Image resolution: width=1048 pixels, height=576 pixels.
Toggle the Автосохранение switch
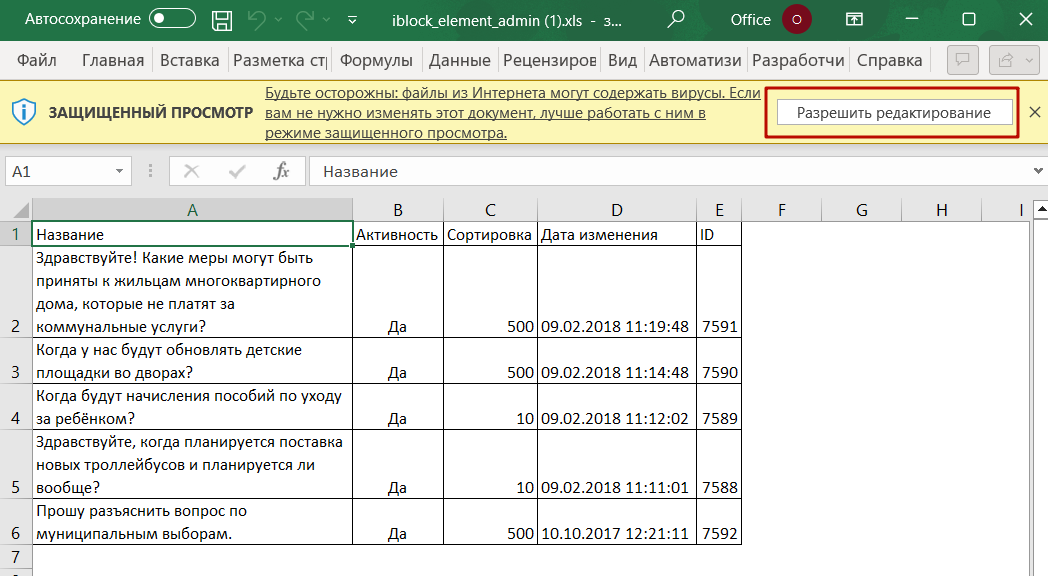tap(172, 19)
